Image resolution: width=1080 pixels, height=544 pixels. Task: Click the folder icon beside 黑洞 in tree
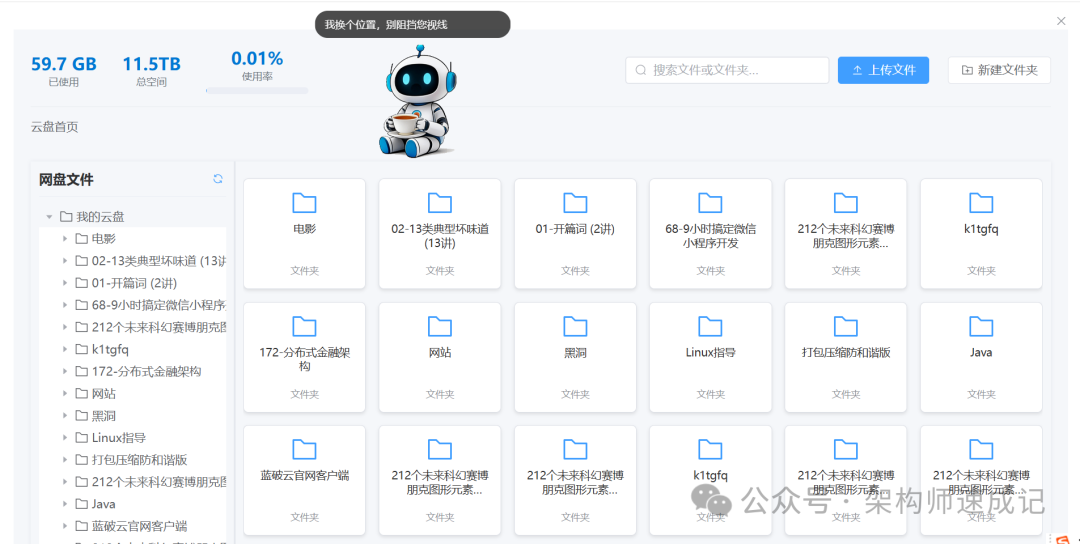(81, 415)
